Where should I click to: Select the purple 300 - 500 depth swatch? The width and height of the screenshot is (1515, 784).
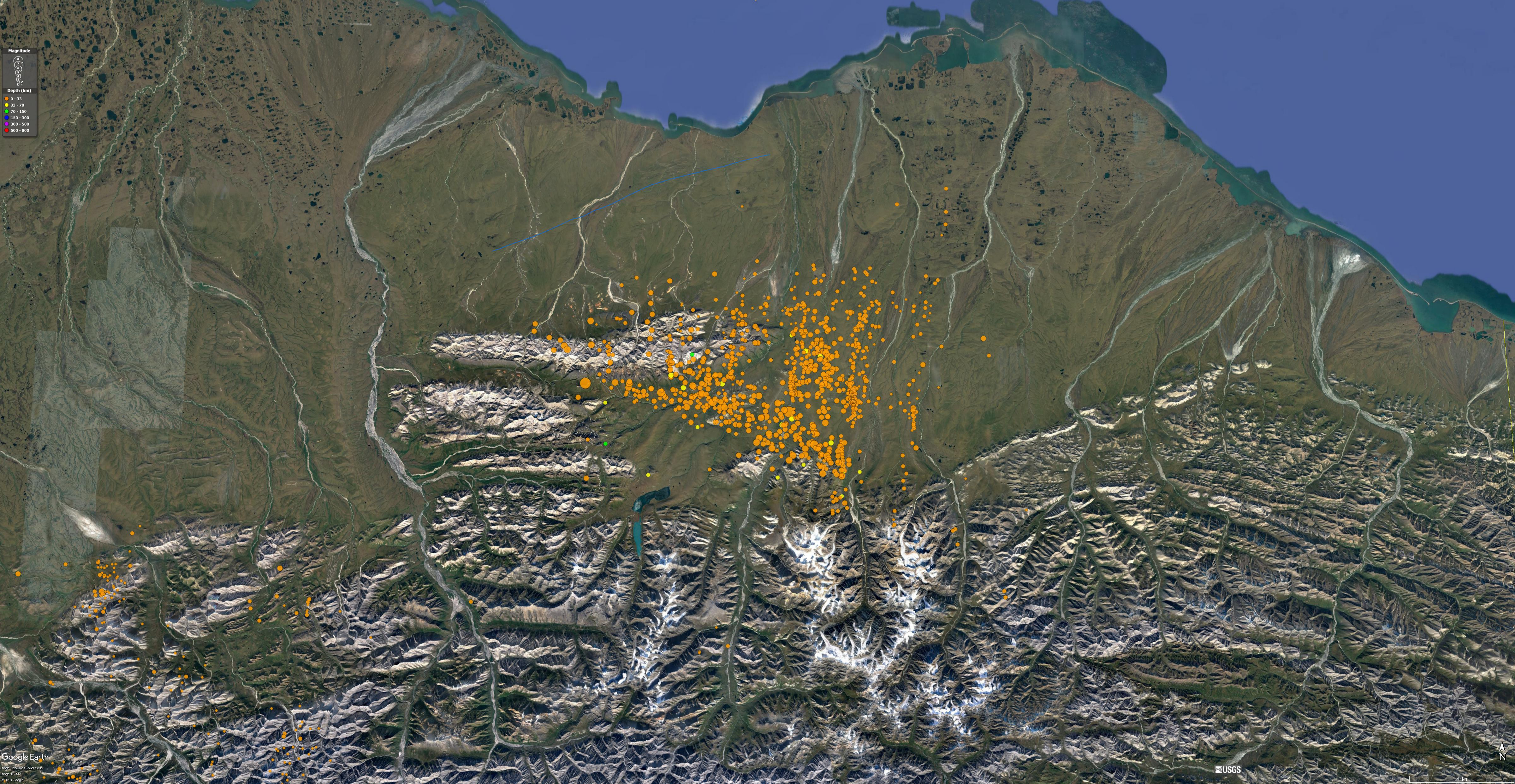point(6,124)
